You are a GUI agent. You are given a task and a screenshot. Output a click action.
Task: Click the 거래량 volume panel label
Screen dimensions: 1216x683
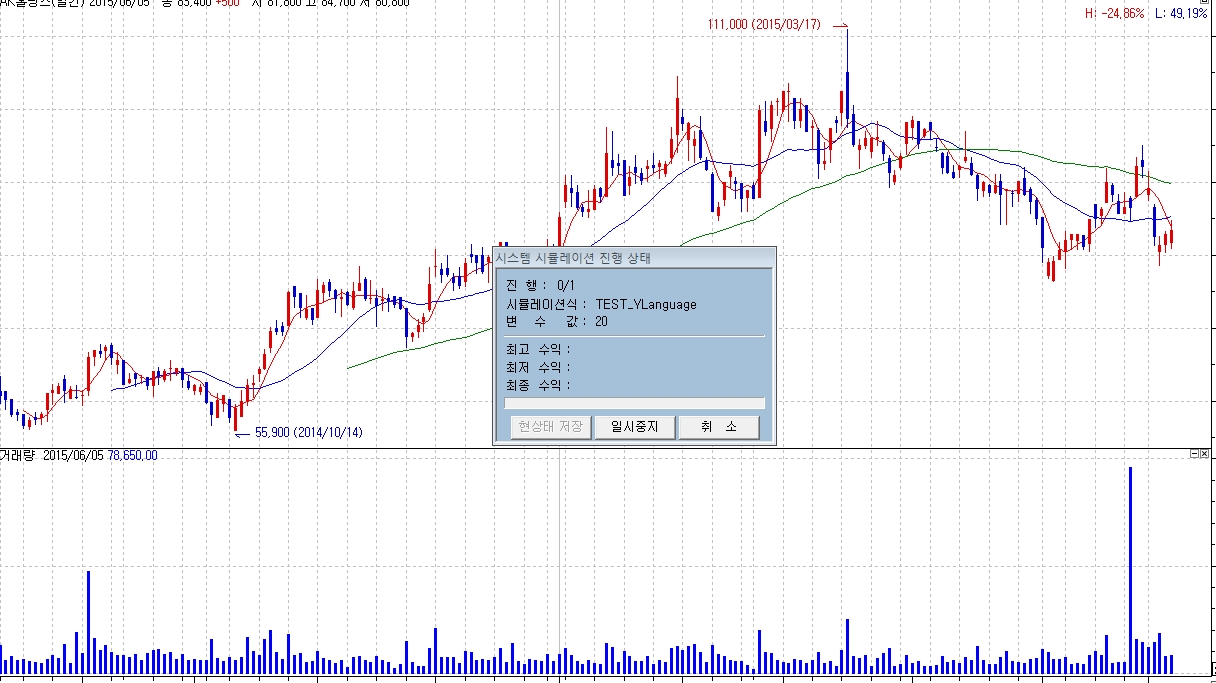coord(15,455)
